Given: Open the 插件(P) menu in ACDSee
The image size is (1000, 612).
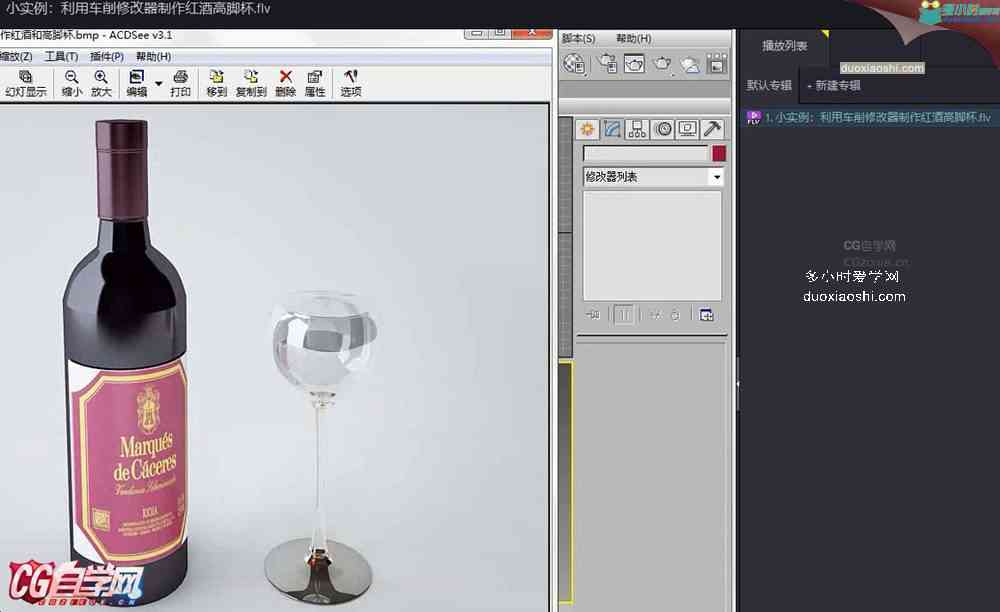Looking at the screenshot, I should (107, 56).
